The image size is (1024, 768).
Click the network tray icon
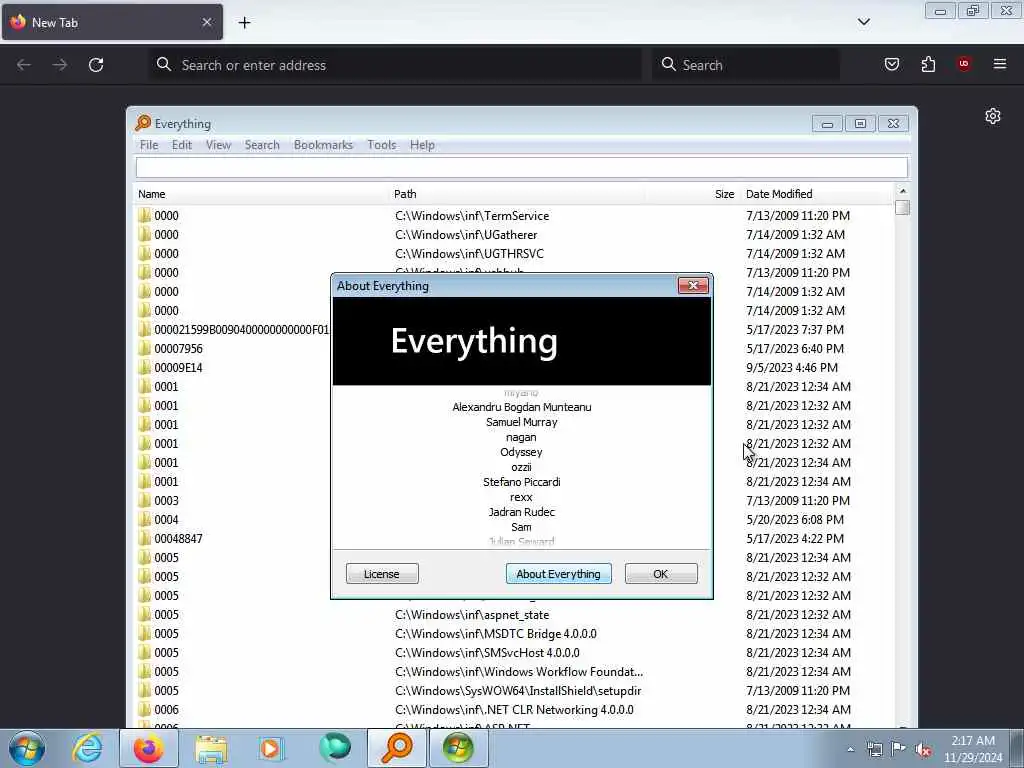pos(874,750)
